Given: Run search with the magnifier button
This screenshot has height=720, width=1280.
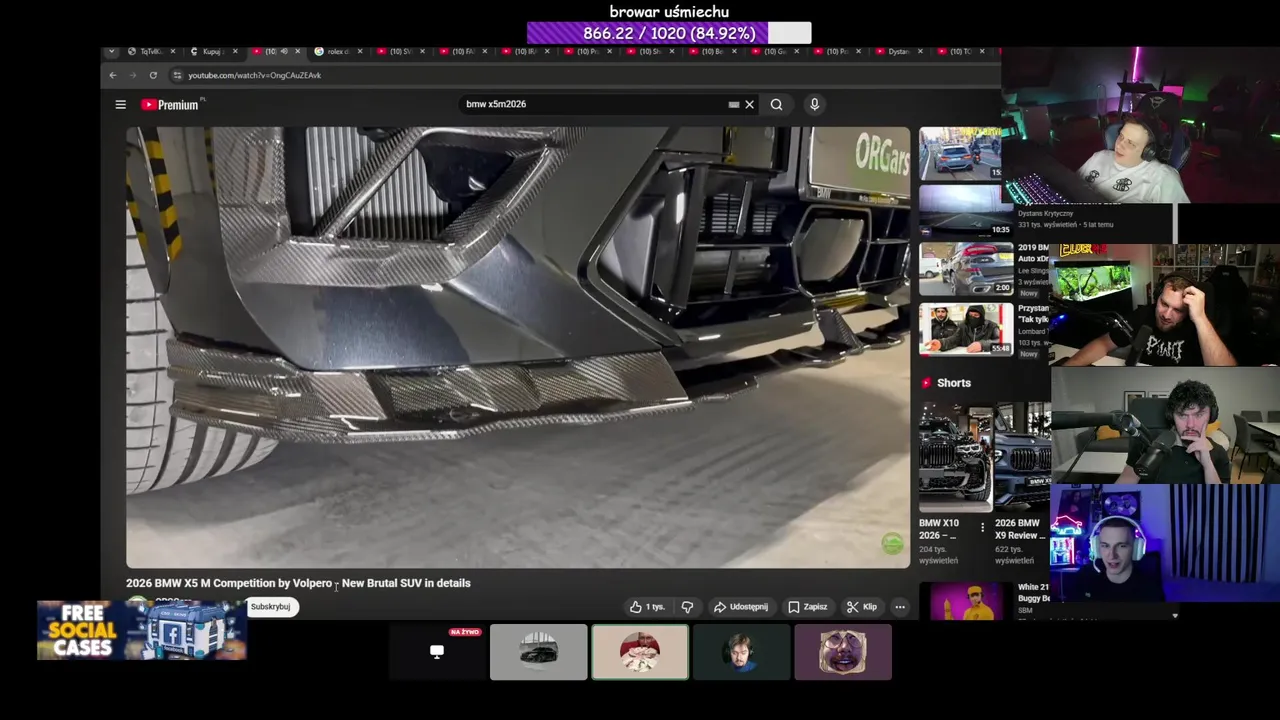Looking at the screenshot, I should 776,104.
